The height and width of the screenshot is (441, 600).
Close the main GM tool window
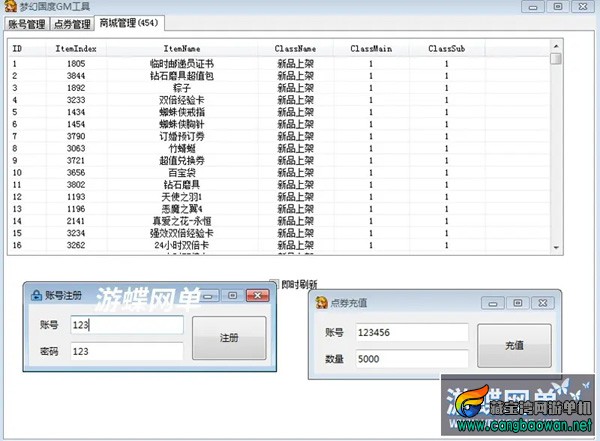coord(583,7)
